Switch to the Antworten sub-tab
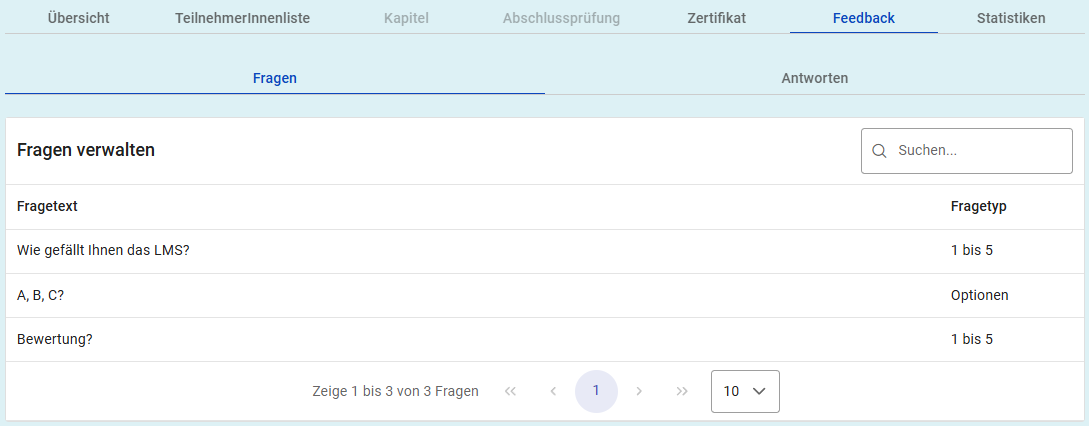 (815, 78)
